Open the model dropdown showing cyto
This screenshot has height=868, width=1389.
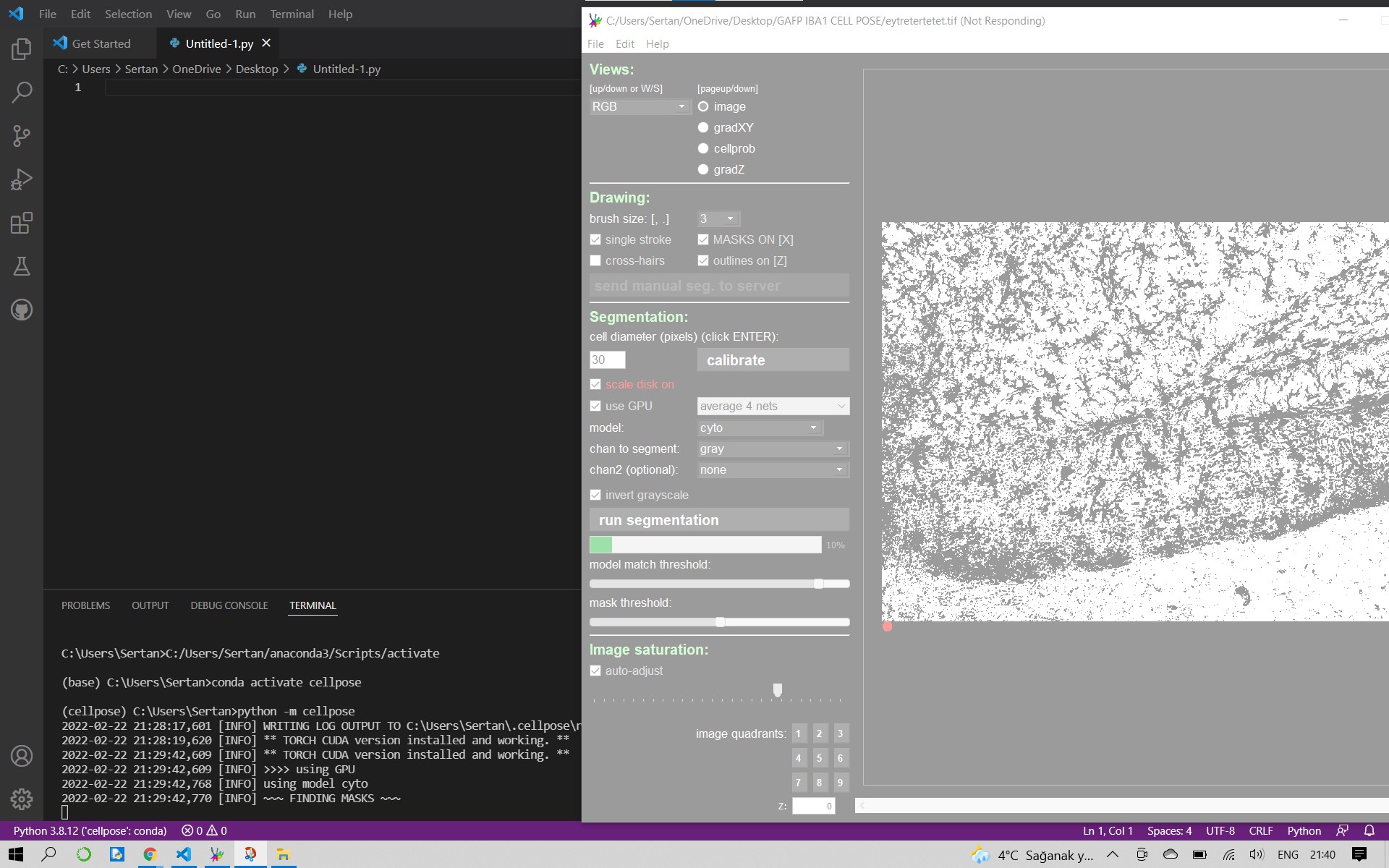coord(759,427)
